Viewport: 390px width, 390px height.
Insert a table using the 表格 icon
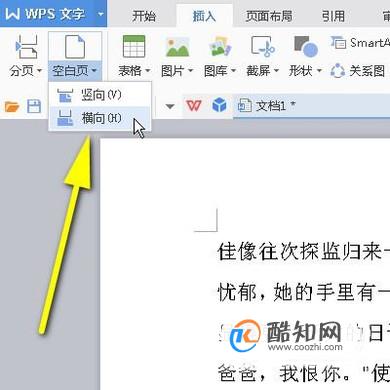pyautogui.click(x=134, y=47)
